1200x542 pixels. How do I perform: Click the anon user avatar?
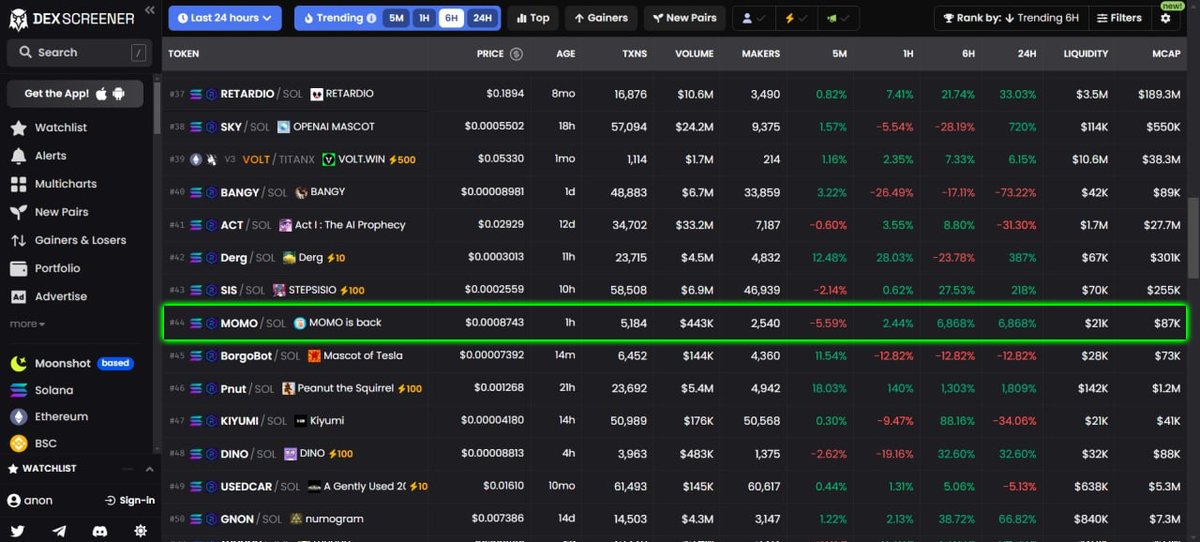[x=14, y=500]
